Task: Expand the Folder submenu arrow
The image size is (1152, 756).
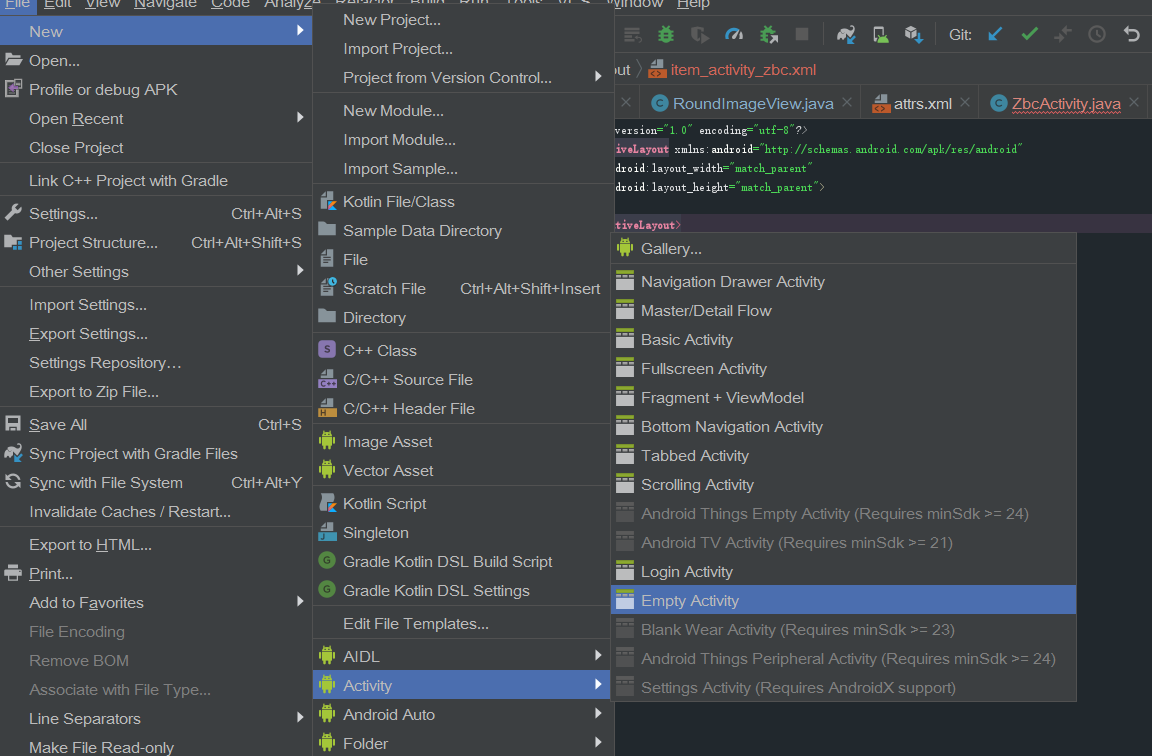Action: (x=598, y=742)
